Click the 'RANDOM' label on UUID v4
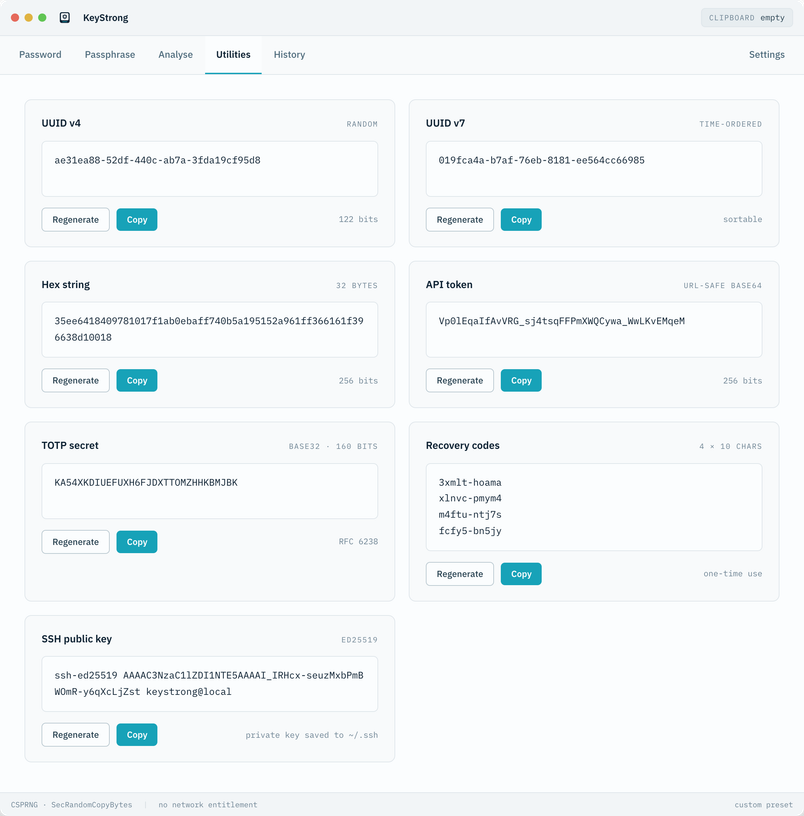The image size is (804, 816). (x=362, y=124)
